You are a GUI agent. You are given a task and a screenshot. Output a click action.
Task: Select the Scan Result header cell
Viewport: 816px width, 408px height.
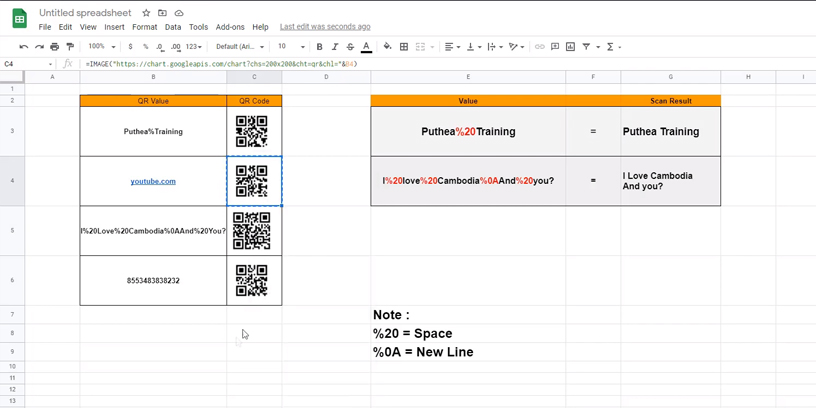coord(671,101)
